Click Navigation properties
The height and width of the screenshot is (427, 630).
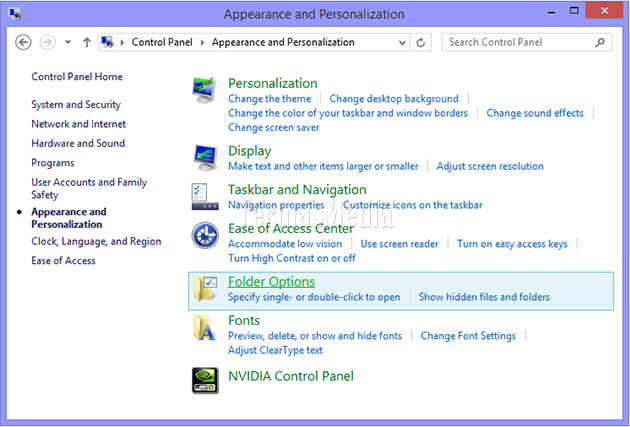(276, 205)
